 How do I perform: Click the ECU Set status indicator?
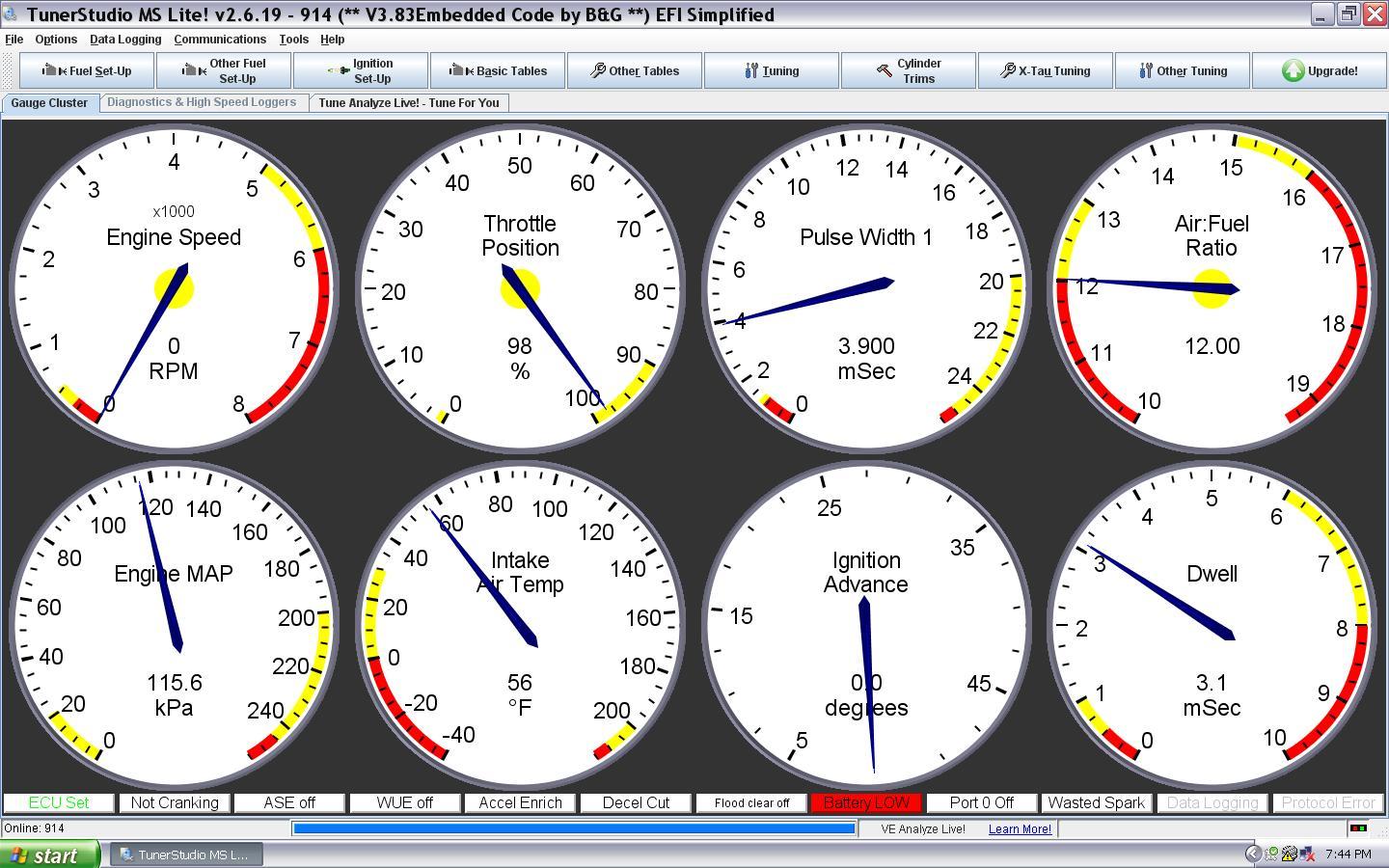59,802
